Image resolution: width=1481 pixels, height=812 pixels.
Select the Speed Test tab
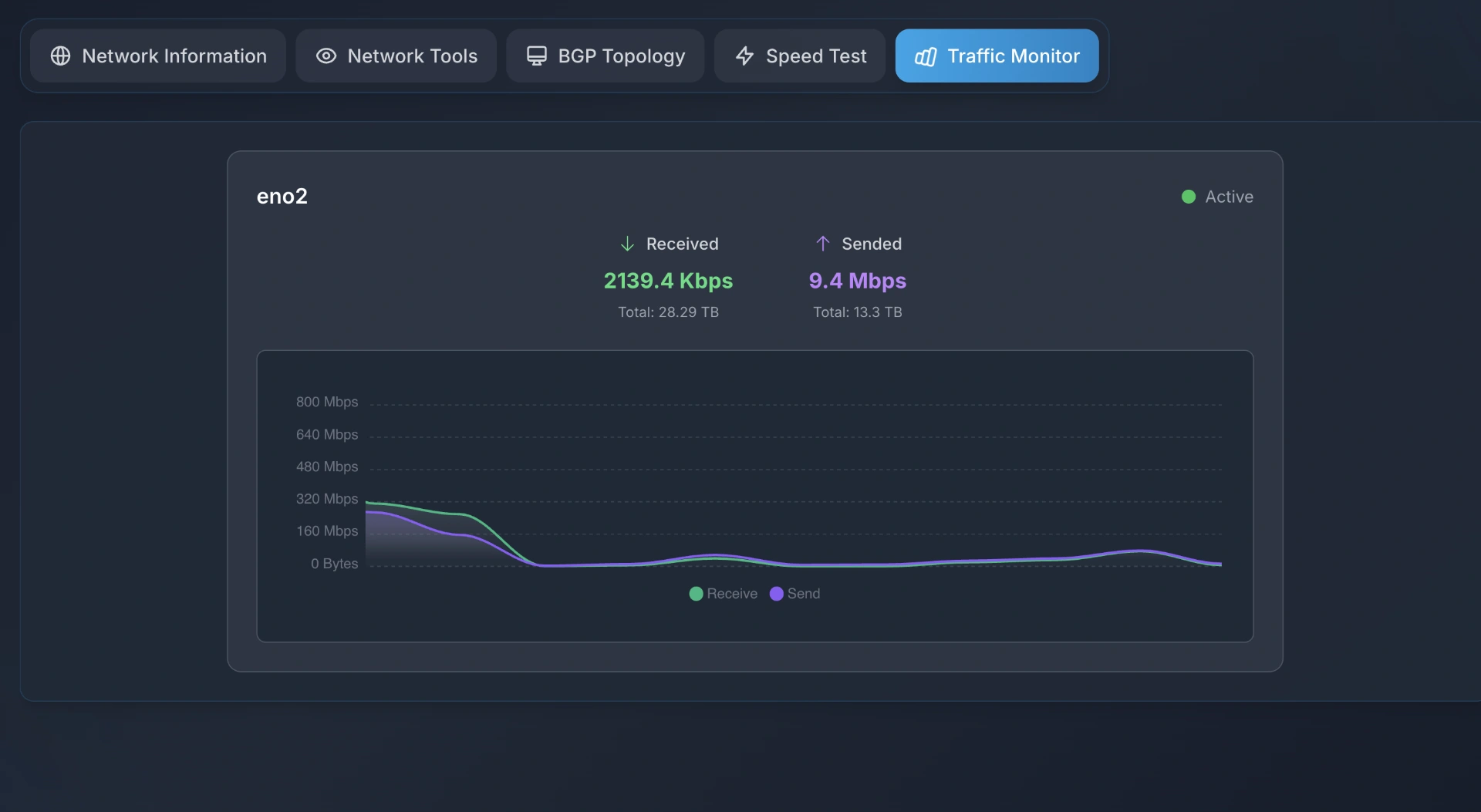click(815, 56)
